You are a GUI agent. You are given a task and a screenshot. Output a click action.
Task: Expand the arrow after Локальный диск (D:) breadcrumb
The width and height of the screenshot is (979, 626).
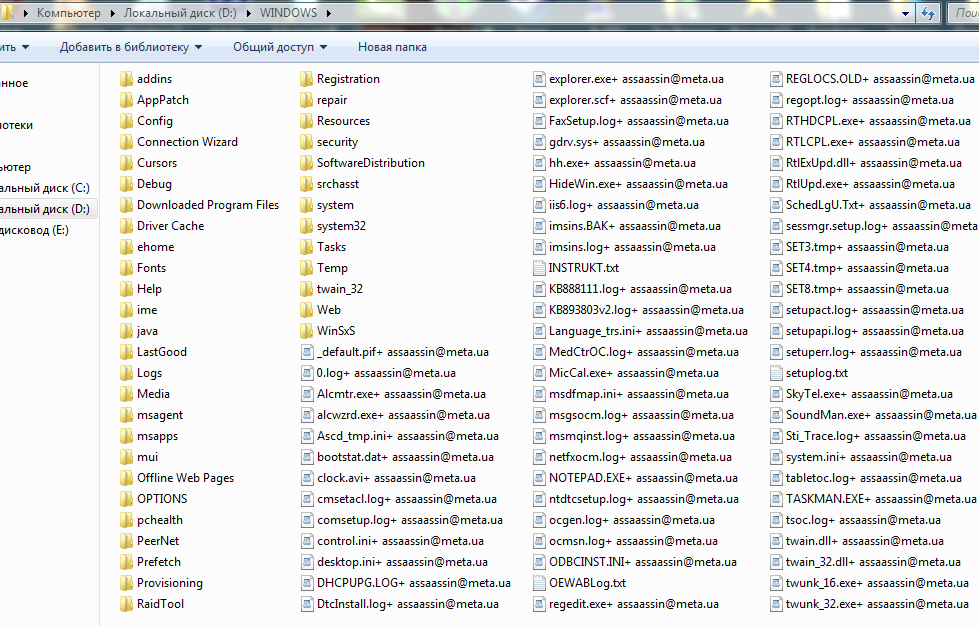pos(248,13)
